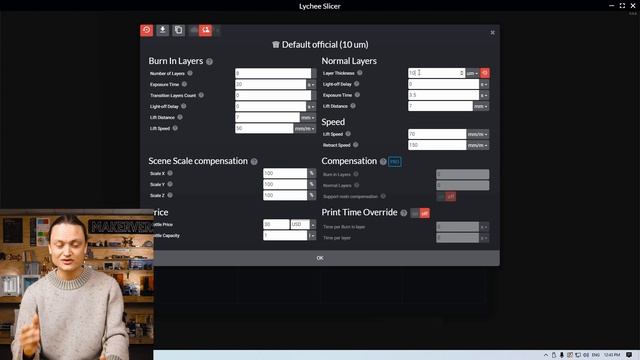This screenshot has height=360, width=640.
Task: Click the help icon next to Number of Layers
Action: pyautogui.click(x=190, y=73)
